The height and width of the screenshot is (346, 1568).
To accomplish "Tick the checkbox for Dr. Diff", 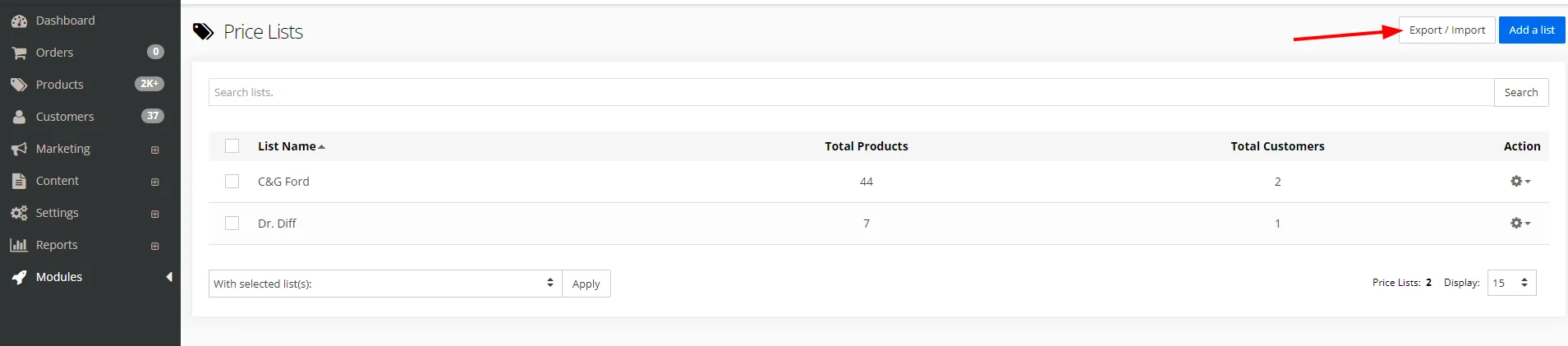I will coord(232,224).
